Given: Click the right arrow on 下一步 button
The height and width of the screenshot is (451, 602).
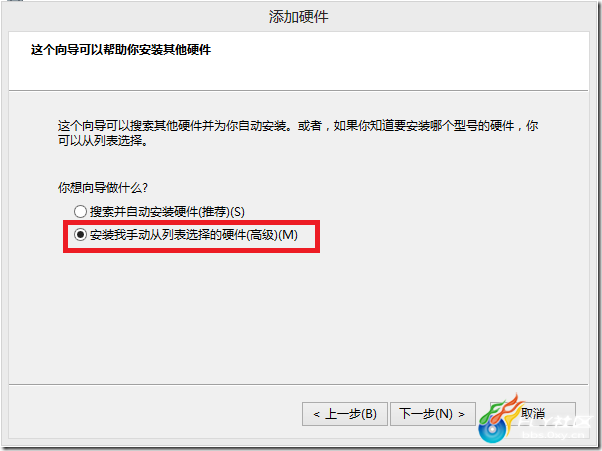Looking at the screenshot, I should click(461, 415).
